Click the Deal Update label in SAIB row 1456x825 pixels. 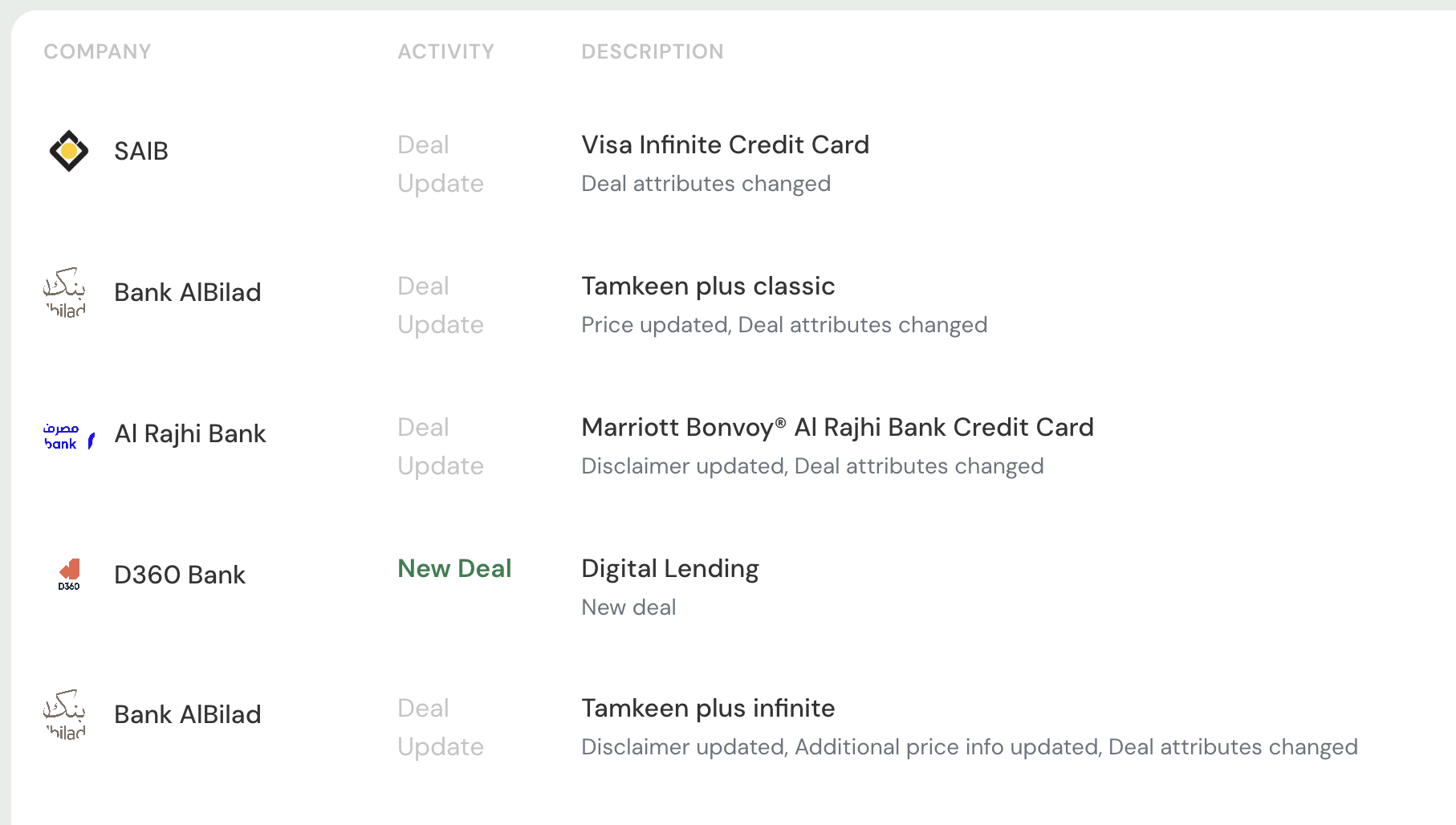tap(440, 164)
